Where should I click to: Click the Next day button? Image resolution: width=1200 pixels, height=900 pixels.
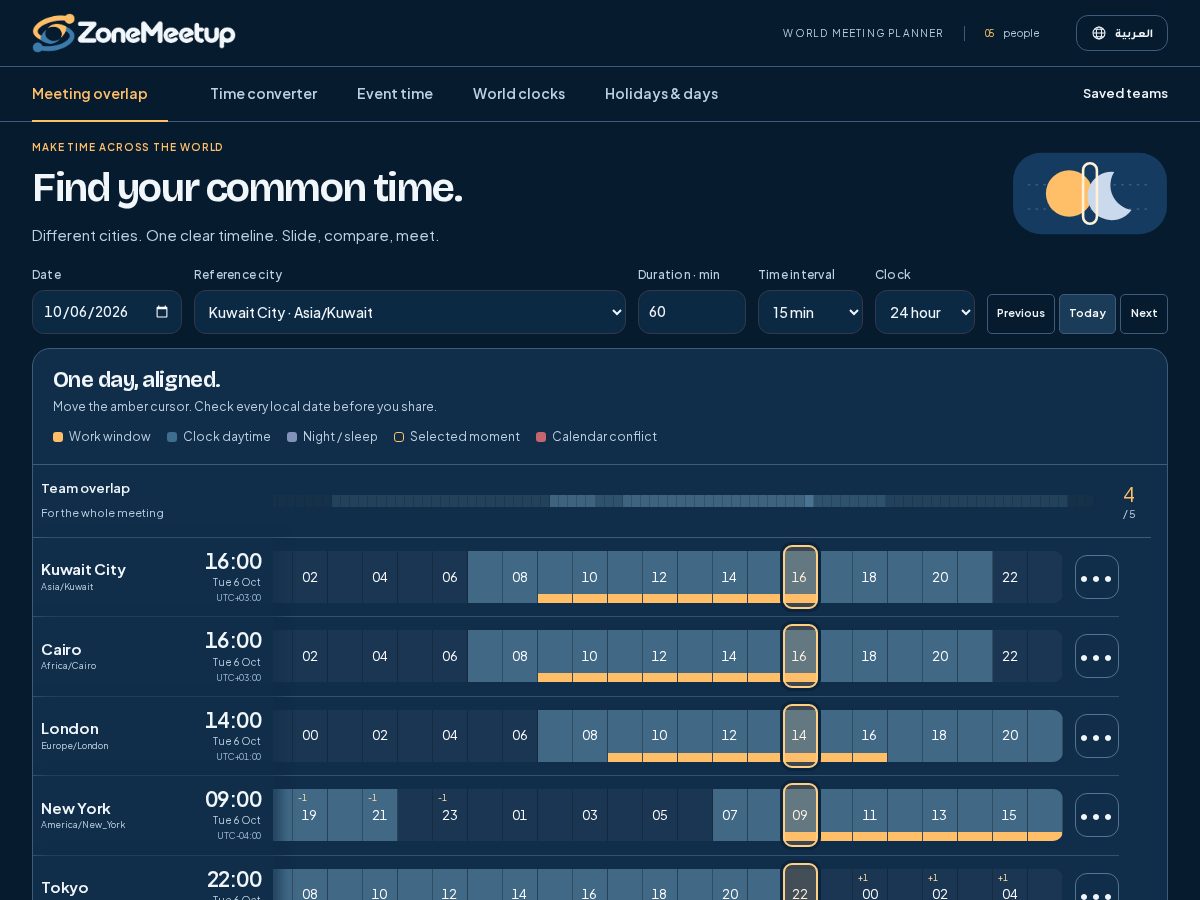[1144, 314]
